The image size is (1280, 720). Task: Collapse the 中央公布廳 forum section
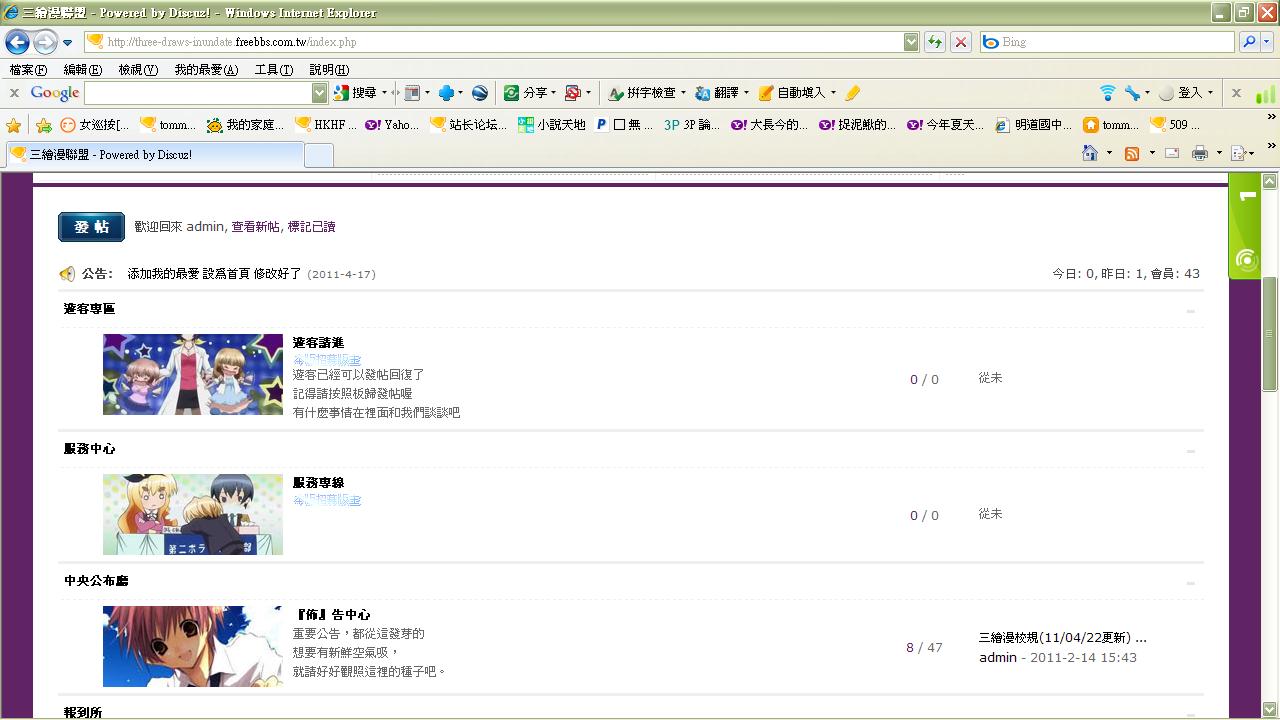pos(1190,583)
